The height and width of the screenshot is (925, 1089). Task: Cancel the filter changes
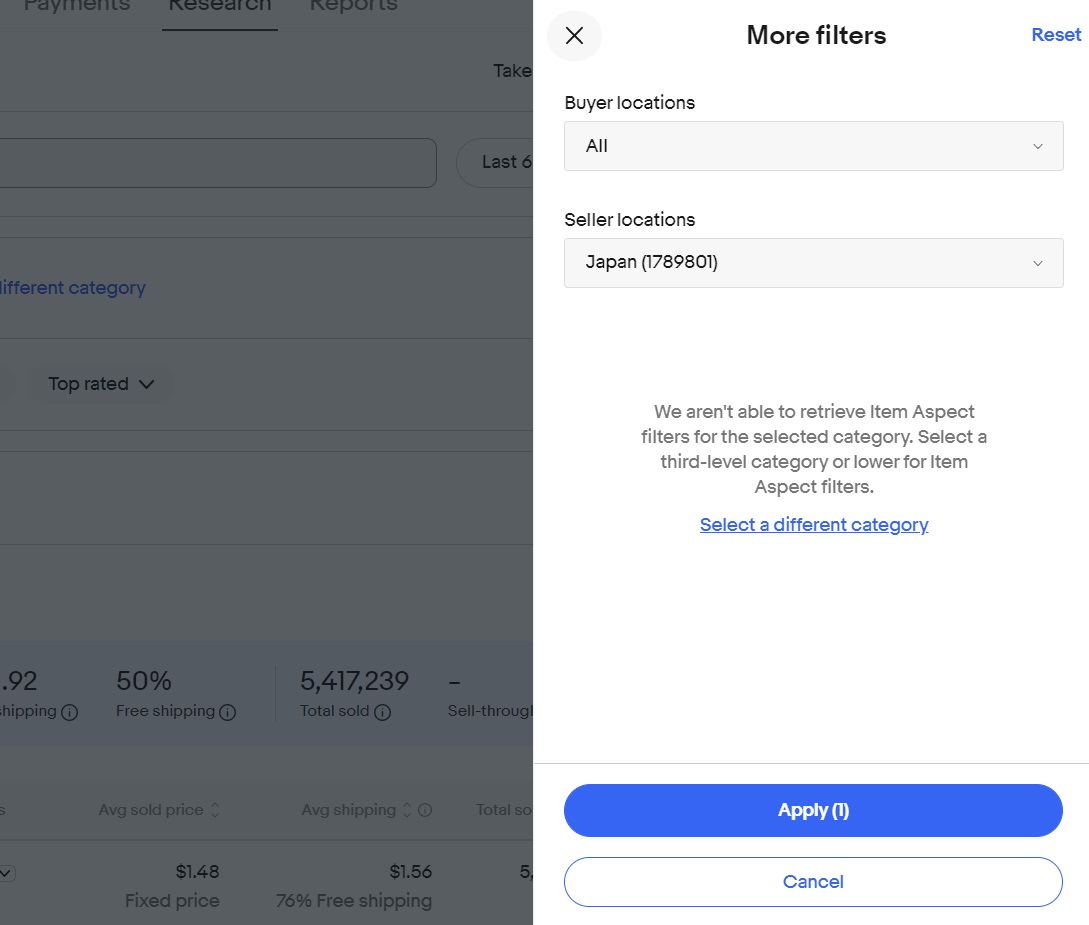(813, 882)
